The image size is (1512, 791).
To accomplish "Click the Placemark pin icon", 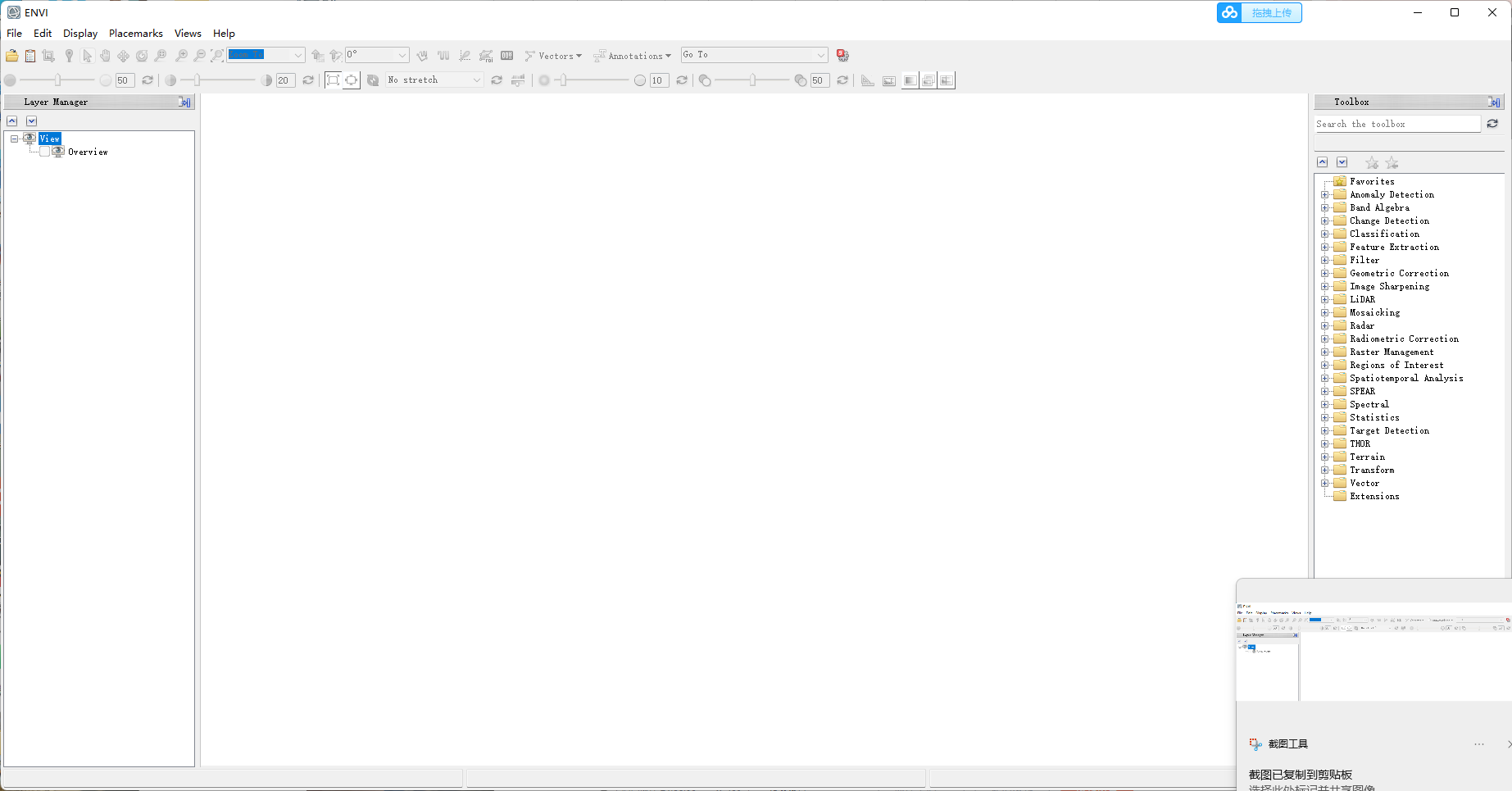I will (x=69, y=55).
